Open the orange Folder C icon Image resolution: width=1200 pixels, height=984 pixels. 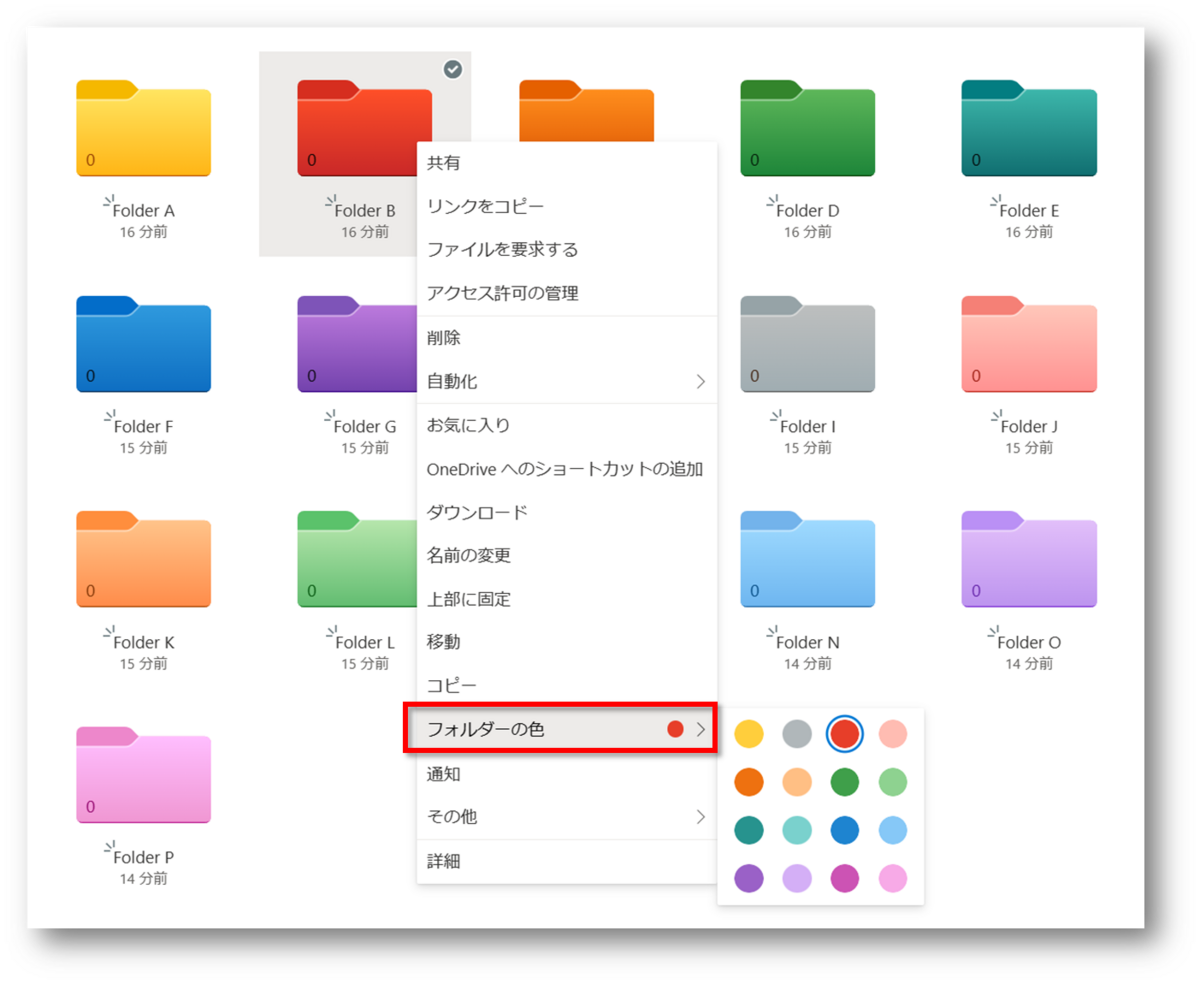point(586,111)
